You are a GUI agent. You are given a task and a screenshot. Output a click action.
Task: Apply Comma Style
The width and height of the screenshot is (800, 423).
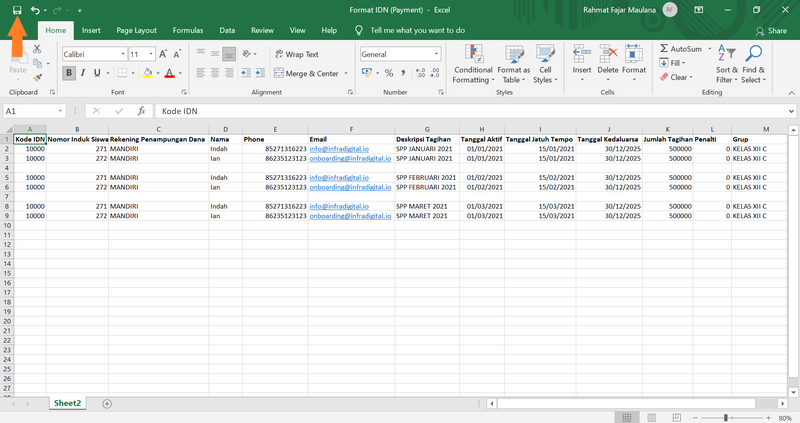click(403, 73)
